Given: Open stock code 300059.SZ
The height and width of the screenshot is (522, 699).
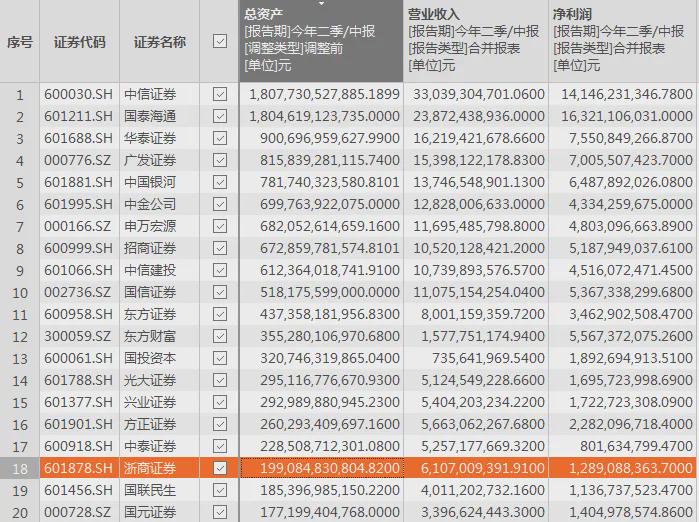Looking at the screenshot, I should (x=79, y=336).
